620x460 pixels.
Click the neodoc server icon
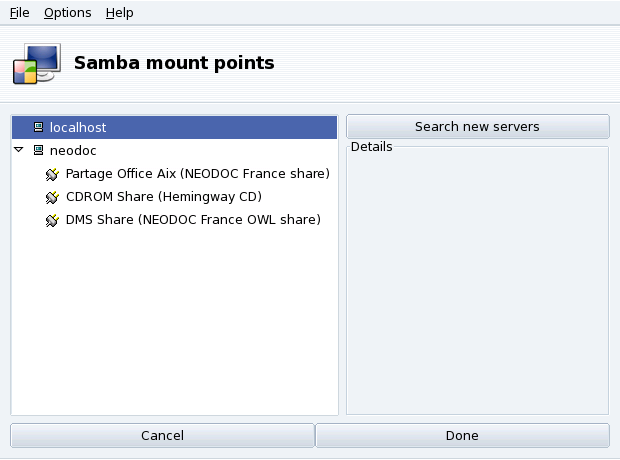point(38,150)
